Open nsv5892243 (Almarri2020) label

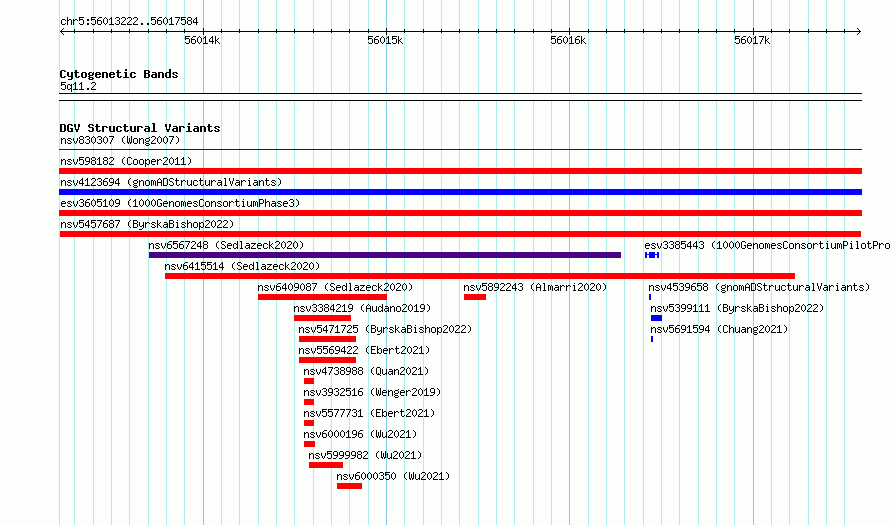click(535, 287)
